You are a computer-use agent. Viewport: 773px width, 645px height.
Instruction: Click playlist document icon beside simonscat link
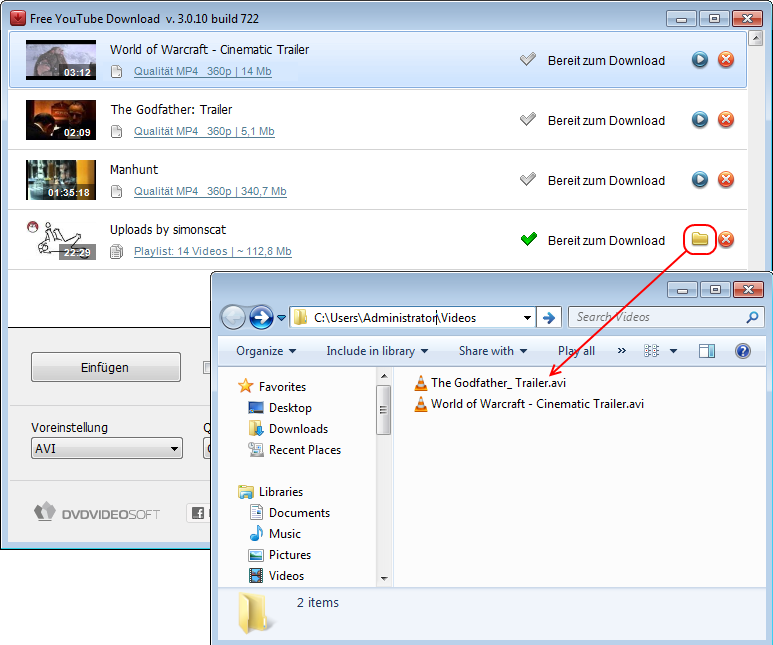116,251
